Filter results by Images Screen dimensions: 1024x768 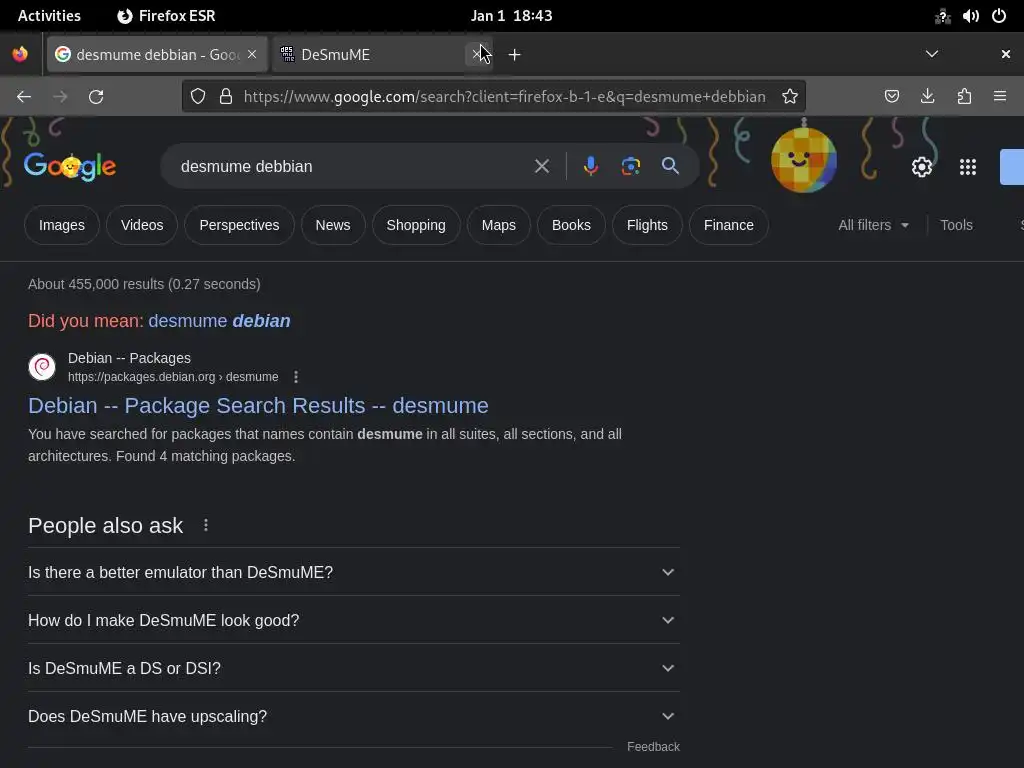point(61,225)
